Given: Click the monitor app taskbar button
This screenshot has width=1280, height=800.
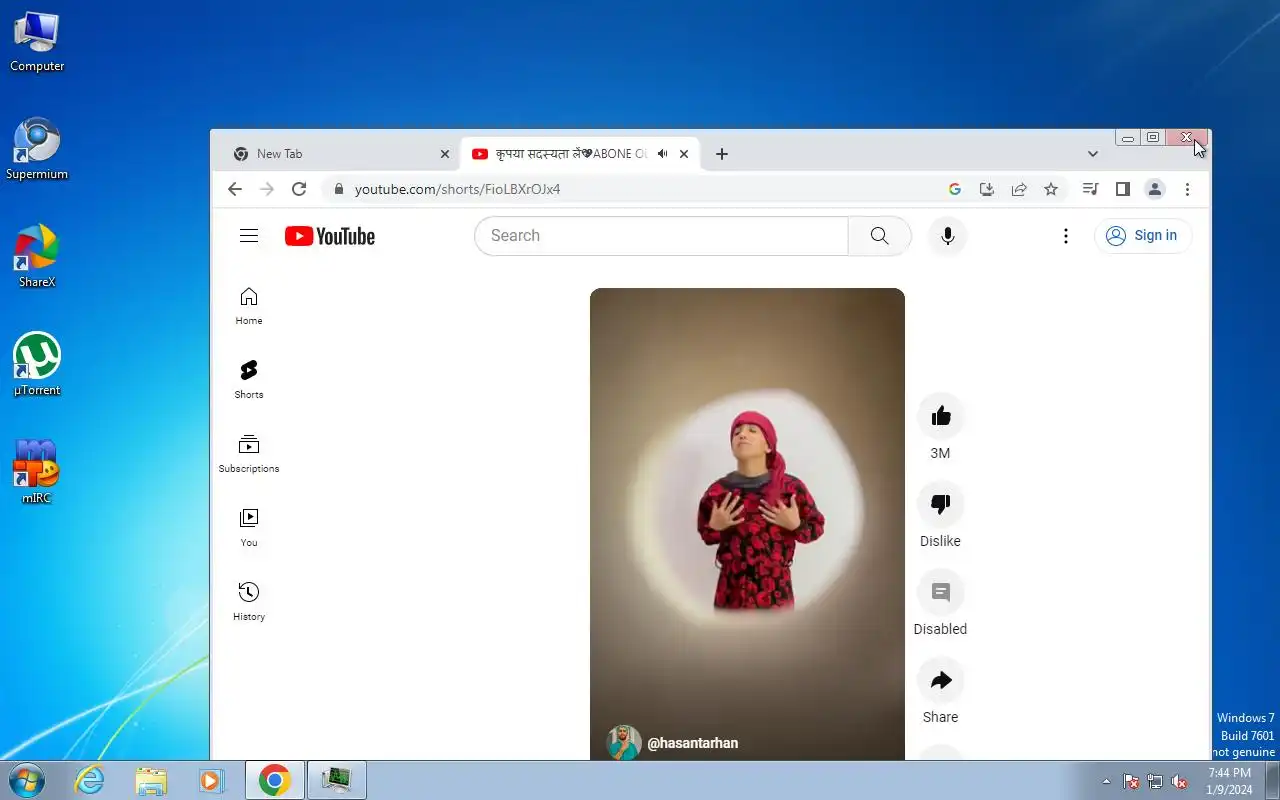Looking at the screenshot, I should pos(337,780).
